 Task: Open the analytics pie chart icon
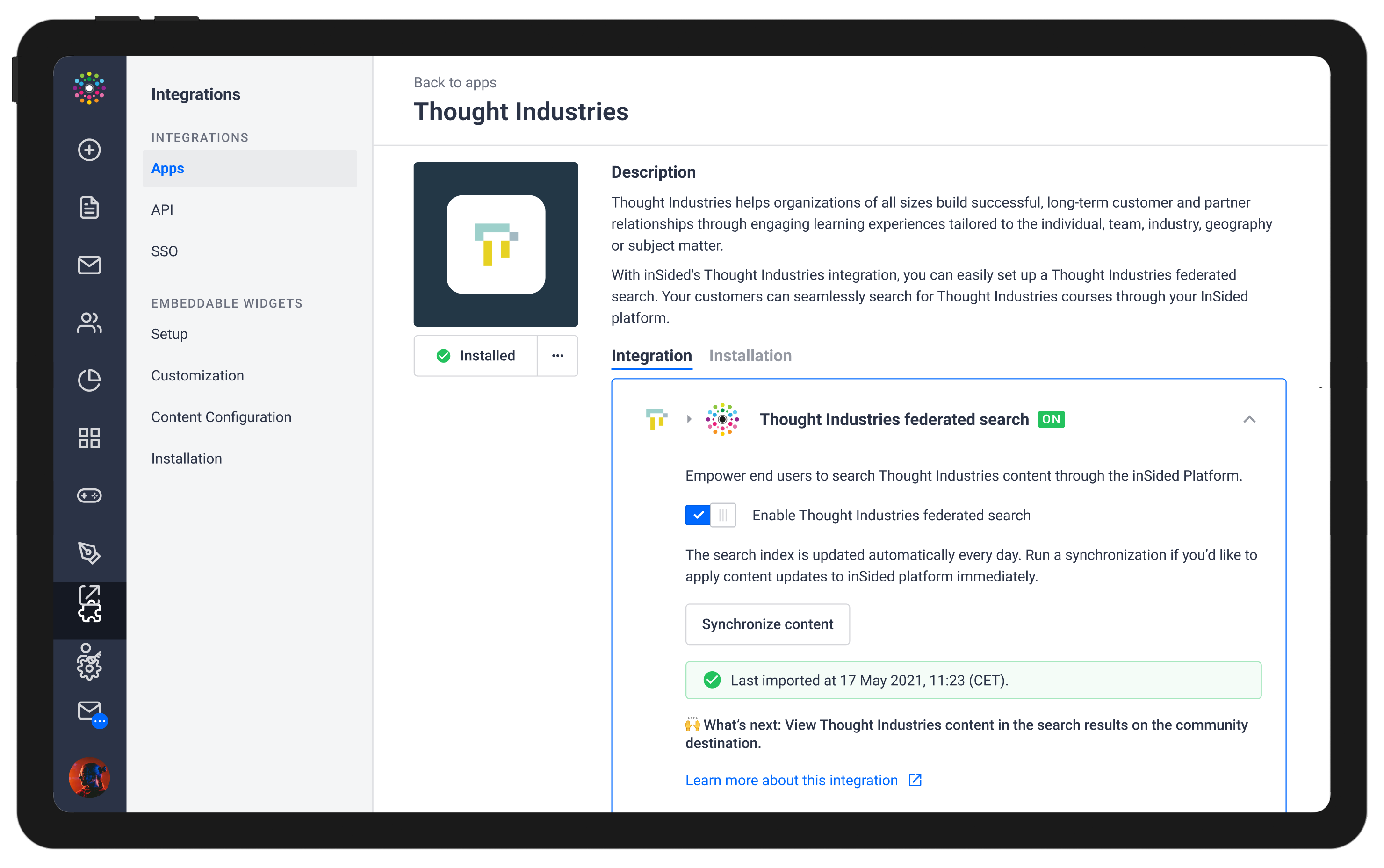coord(89,380)
